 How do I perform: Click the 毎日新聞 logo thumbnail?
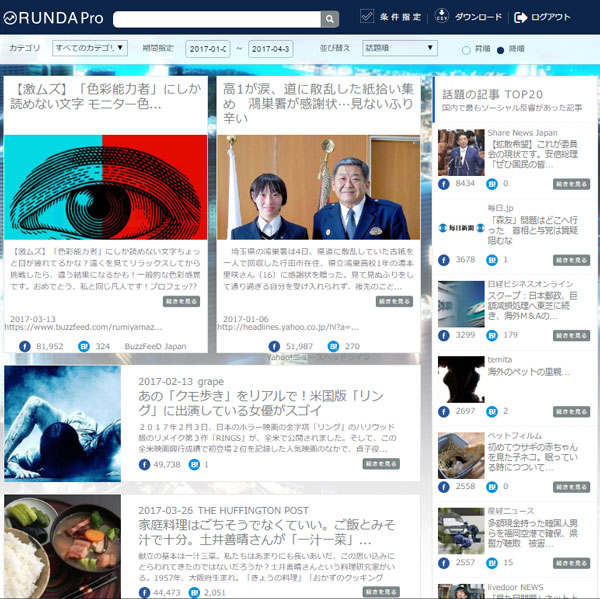click(461, 228)
